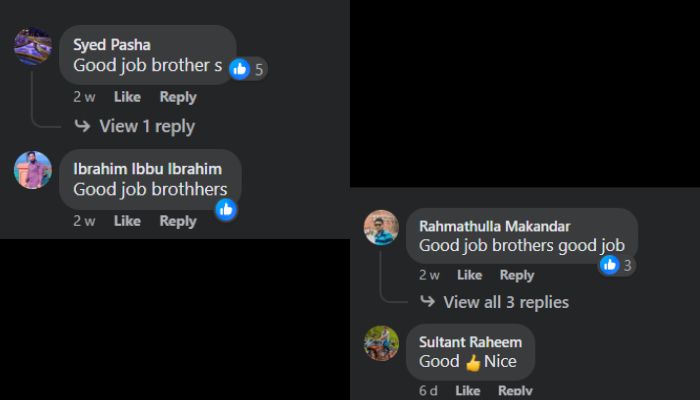
Task: Open Rahmathulla Makandar's name link
Action: 495,226
